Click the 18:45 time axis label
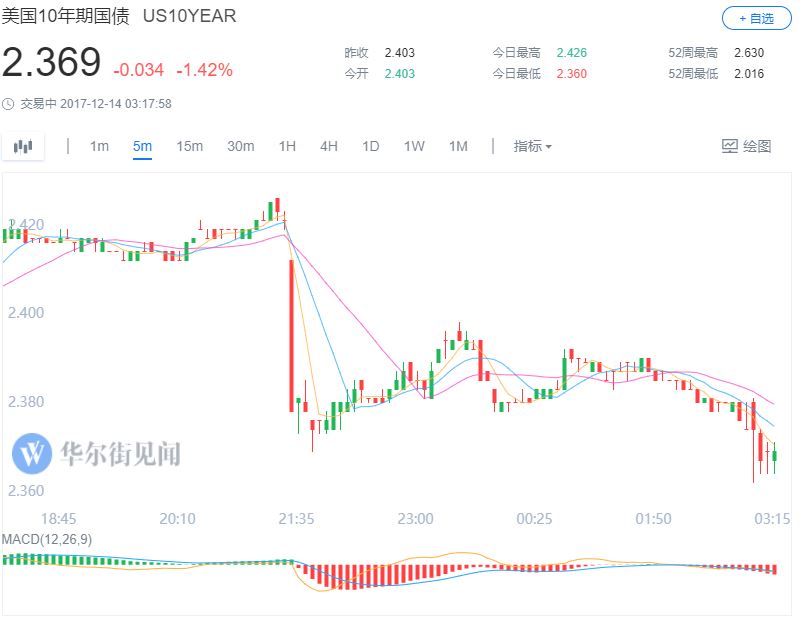Viewport: 802px width, 627px height. (58, 520)
